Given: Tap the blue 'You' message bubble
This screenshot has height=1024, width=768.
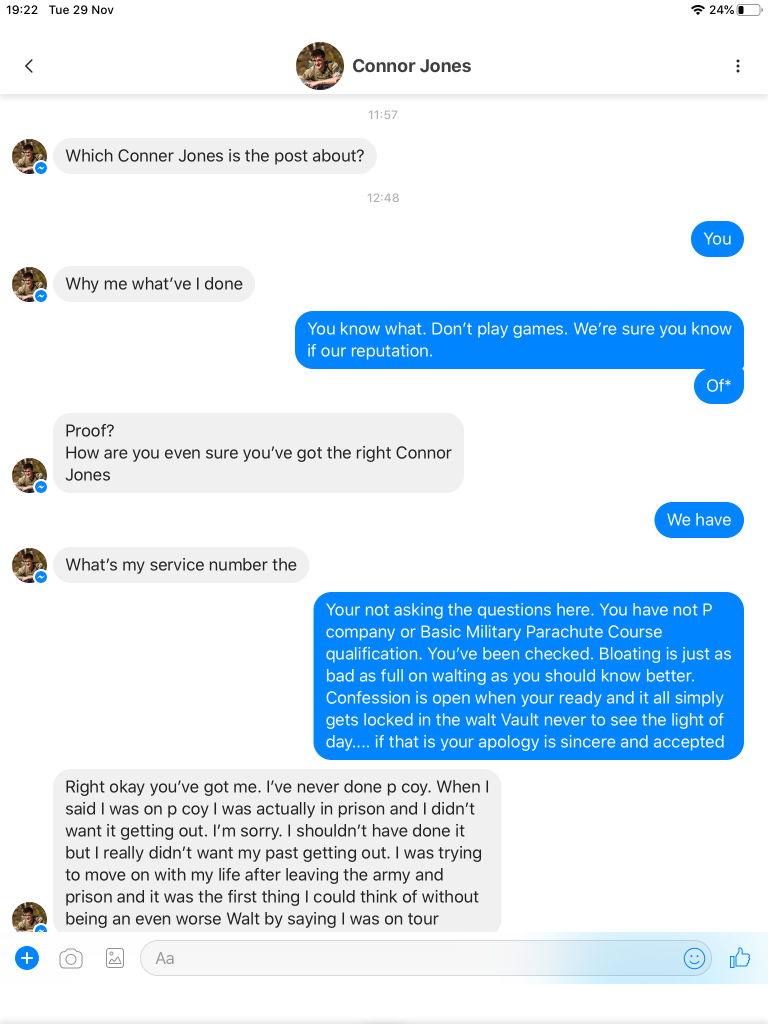Looking at the screenshot, I should coord(717,239).
